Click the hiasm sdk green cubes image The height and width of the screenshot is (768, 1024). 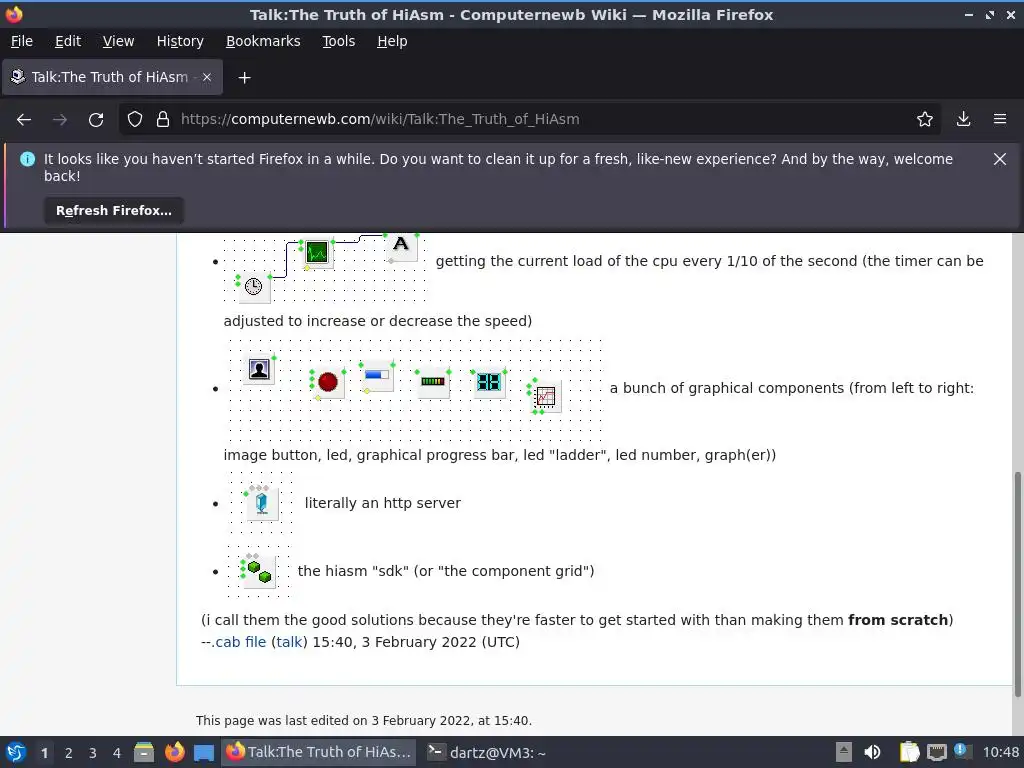point(259,571)
